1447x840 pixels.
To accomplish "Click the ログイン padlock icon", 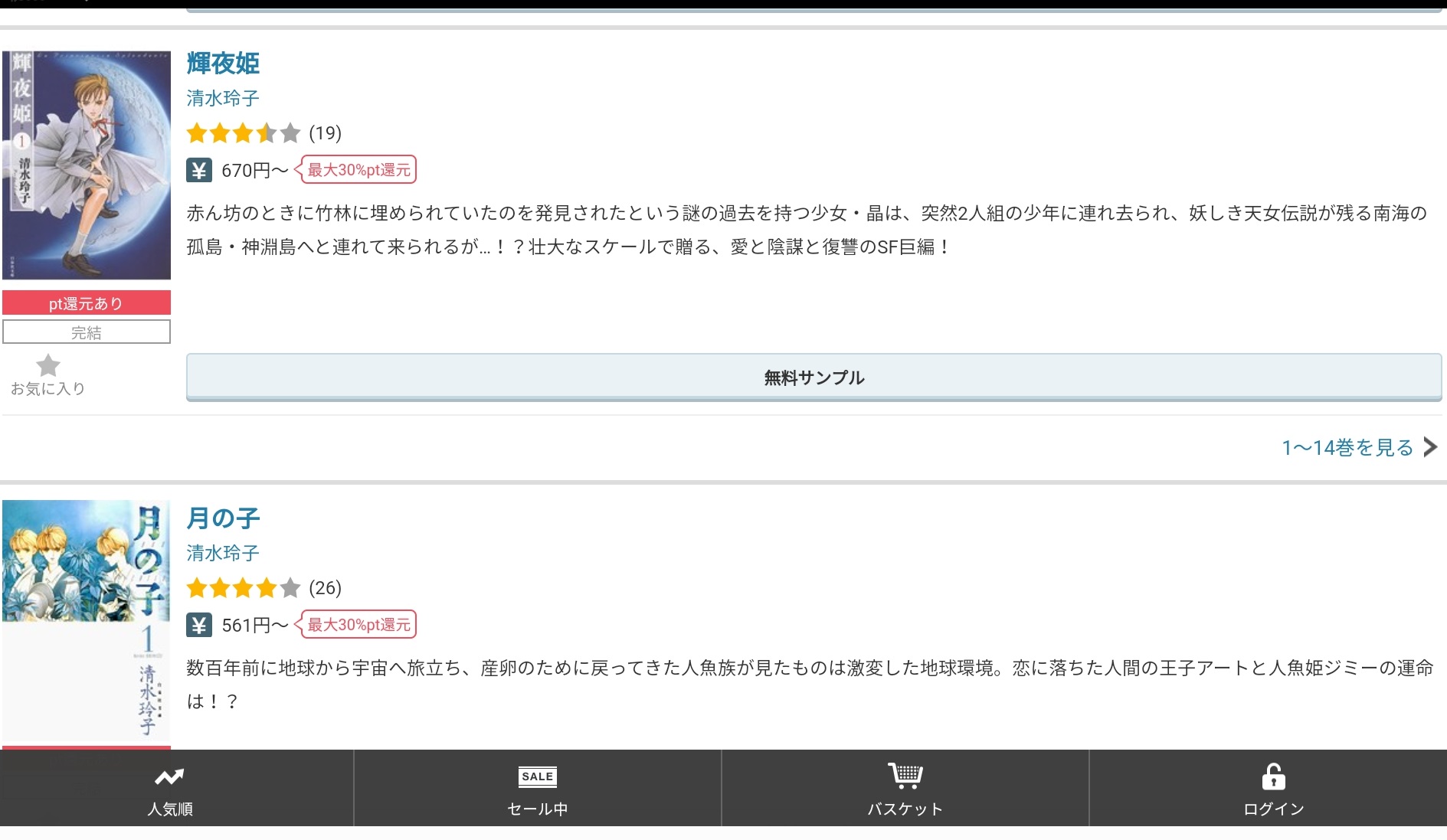I will [x=1273, y=777].
